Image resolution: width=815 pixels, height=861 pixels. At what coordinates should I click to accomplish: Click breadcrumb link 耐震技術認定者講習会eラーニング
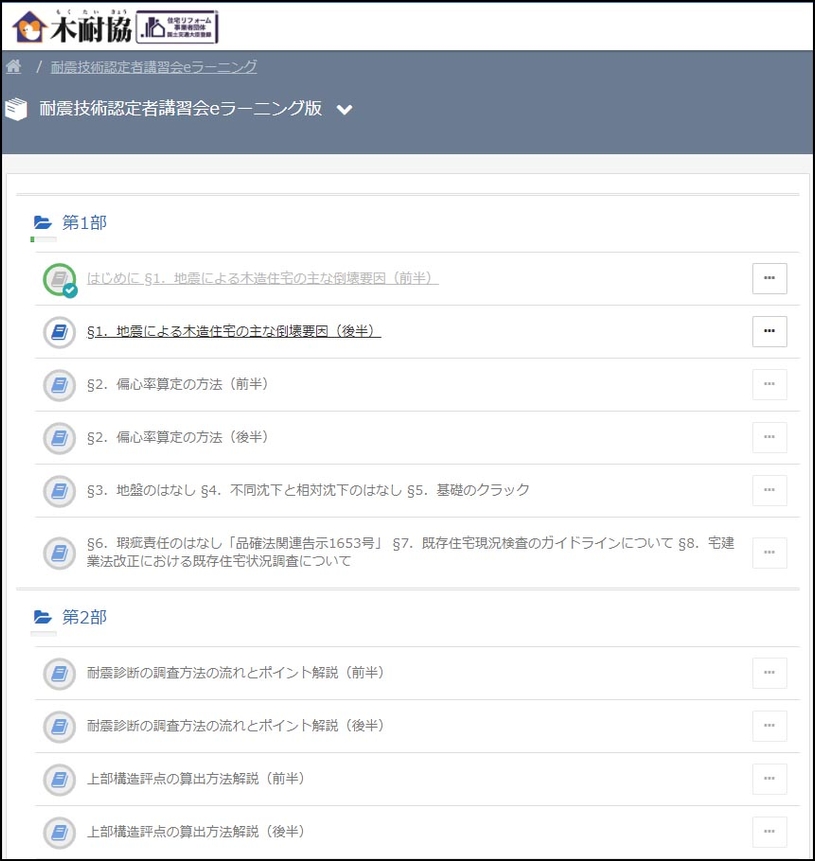154,67
